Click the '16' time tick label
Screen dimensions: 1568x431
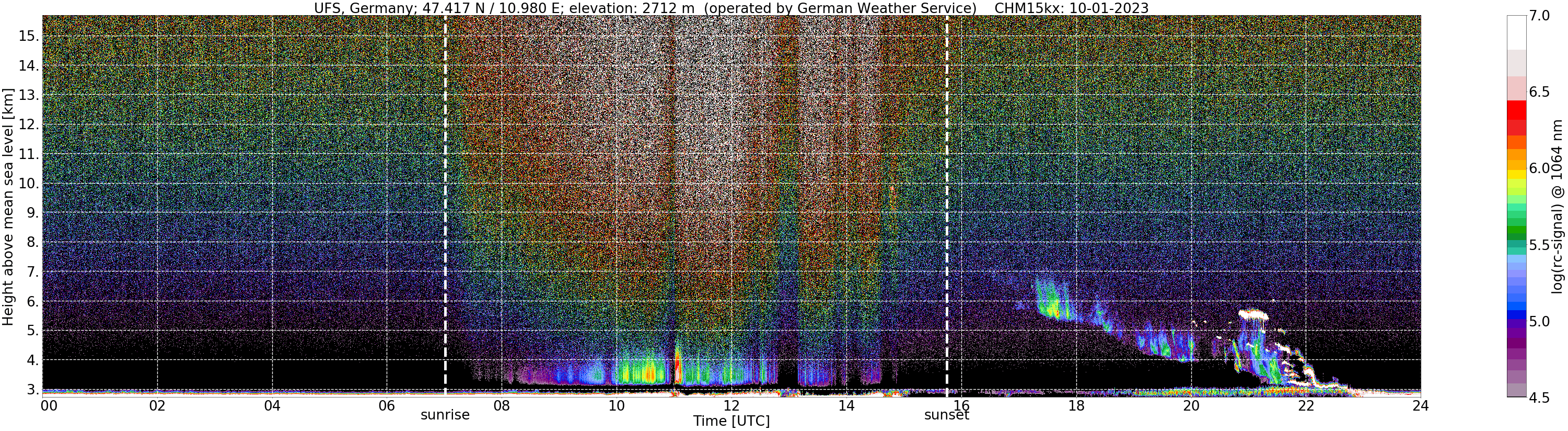[961, 406]
